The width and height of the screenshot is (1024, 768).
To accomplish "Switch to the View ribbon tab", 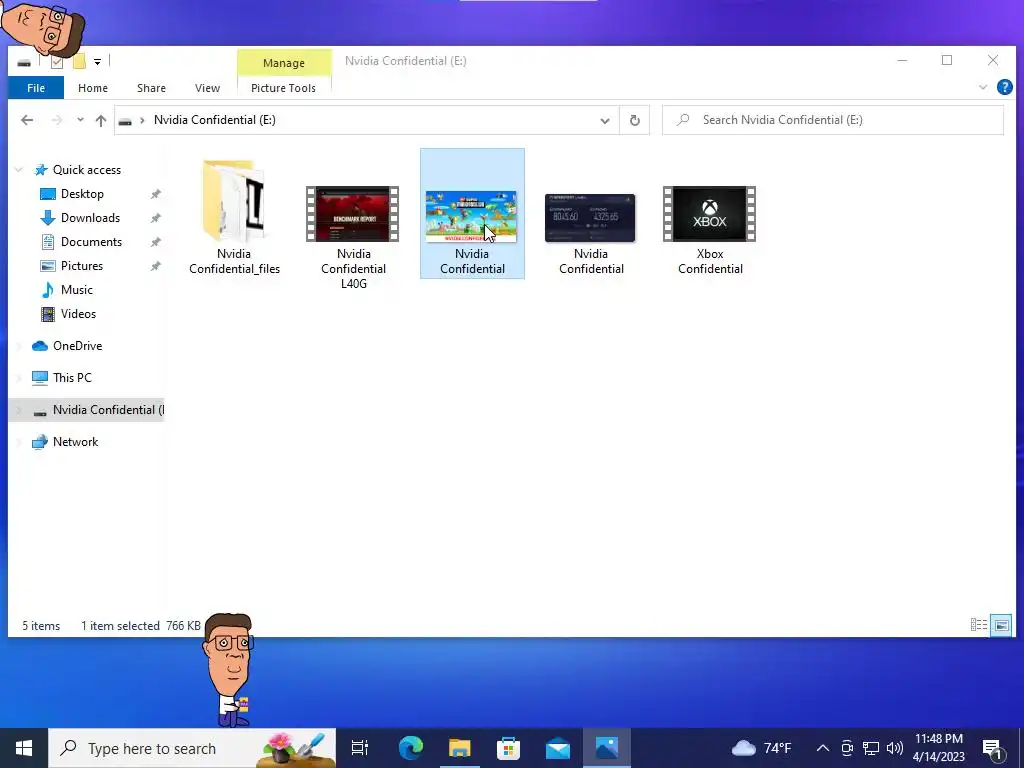I will (207, 88).
